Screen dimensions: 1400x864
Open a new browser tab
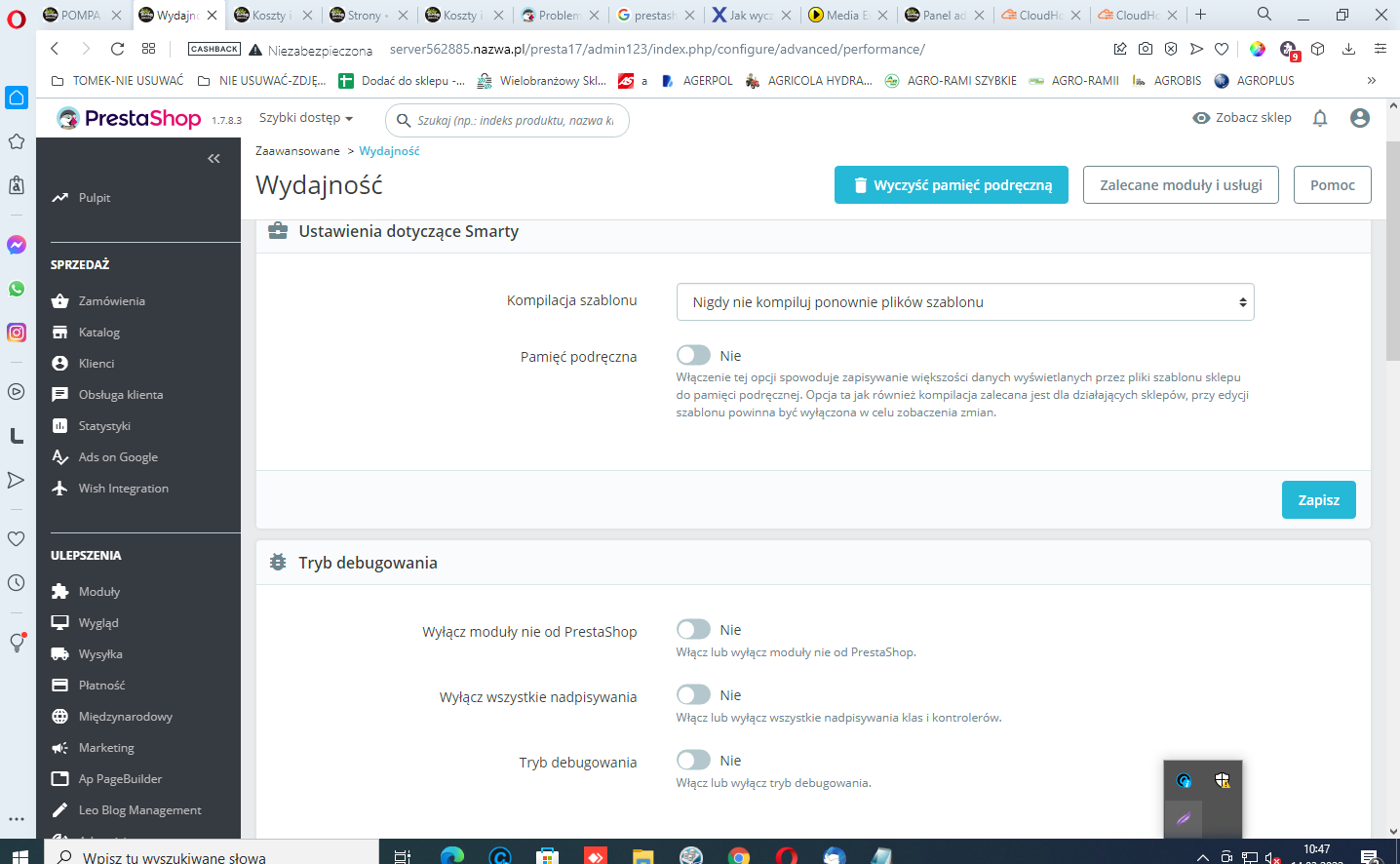click(1200, 15)
